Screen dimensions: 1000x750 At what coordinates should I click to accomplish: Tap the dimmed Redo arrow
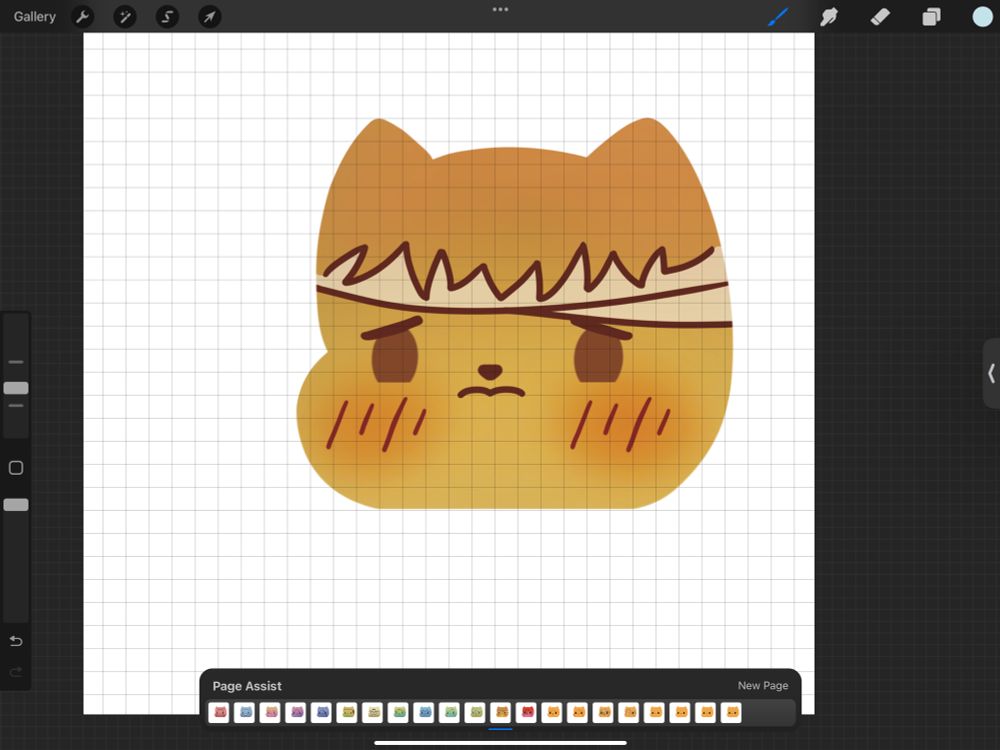pyautogui.click(x=16, y=672)
